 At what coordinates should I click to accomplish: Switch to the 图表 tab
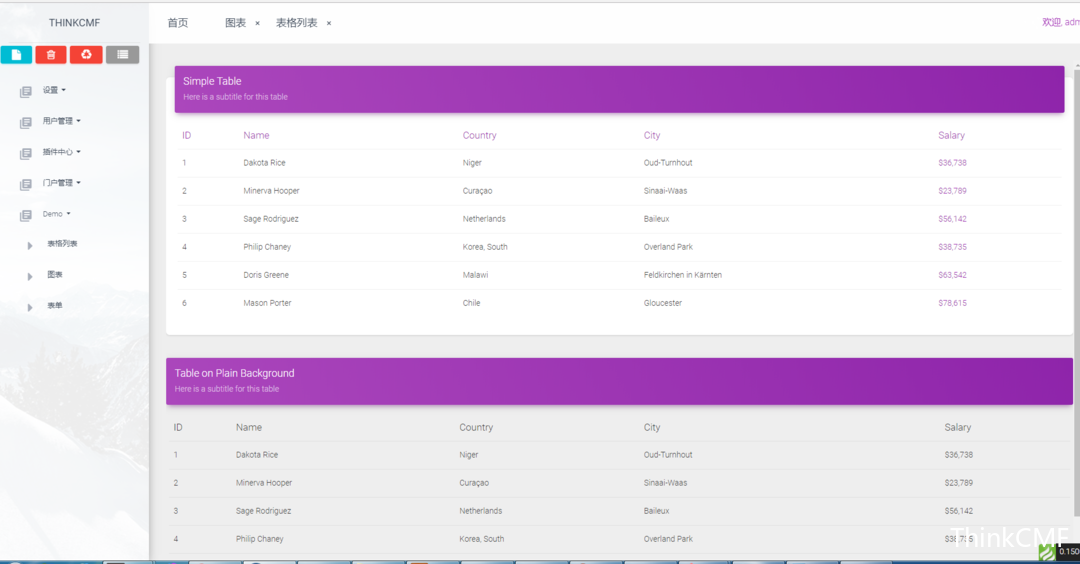235,23
